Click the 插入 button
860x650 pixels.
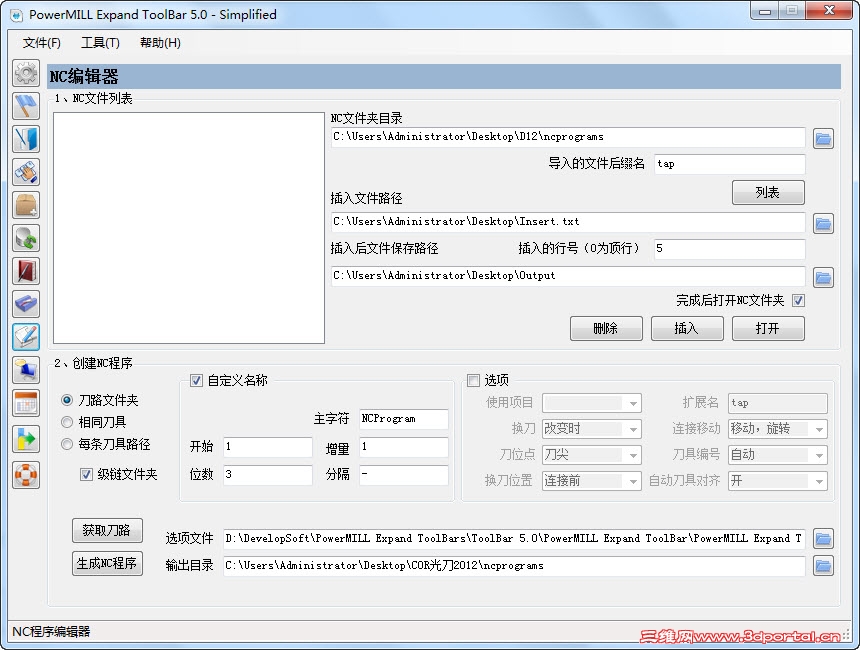coord(687,329)
